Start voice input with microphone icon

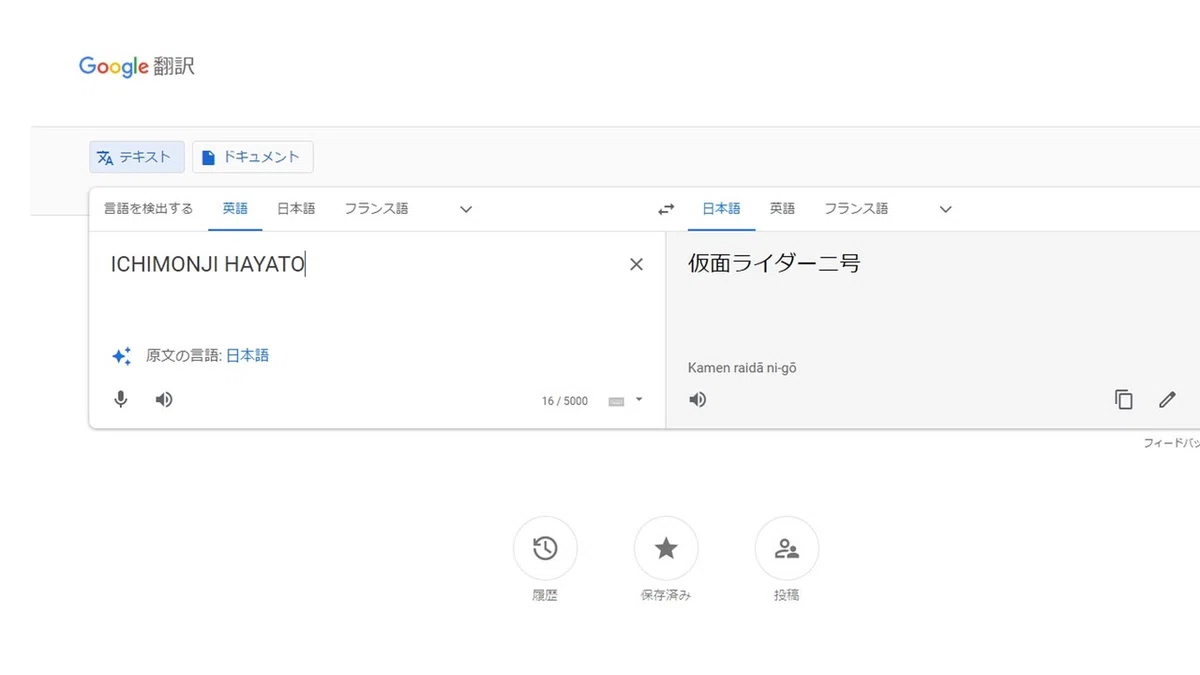point(121,400)
